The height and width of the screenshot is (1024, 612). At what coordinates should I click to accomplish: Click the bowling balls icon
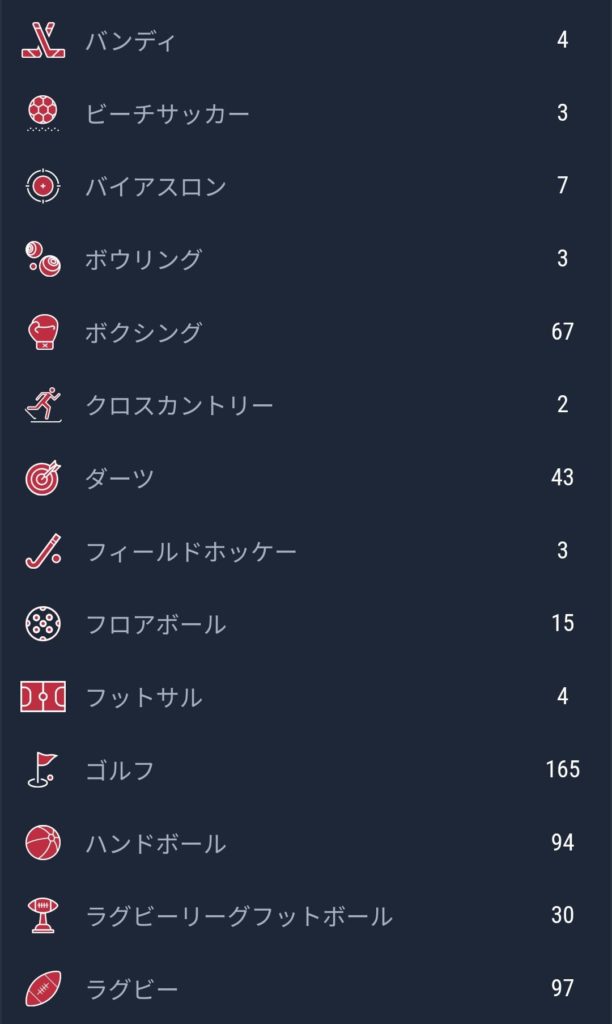coord(43,260)
